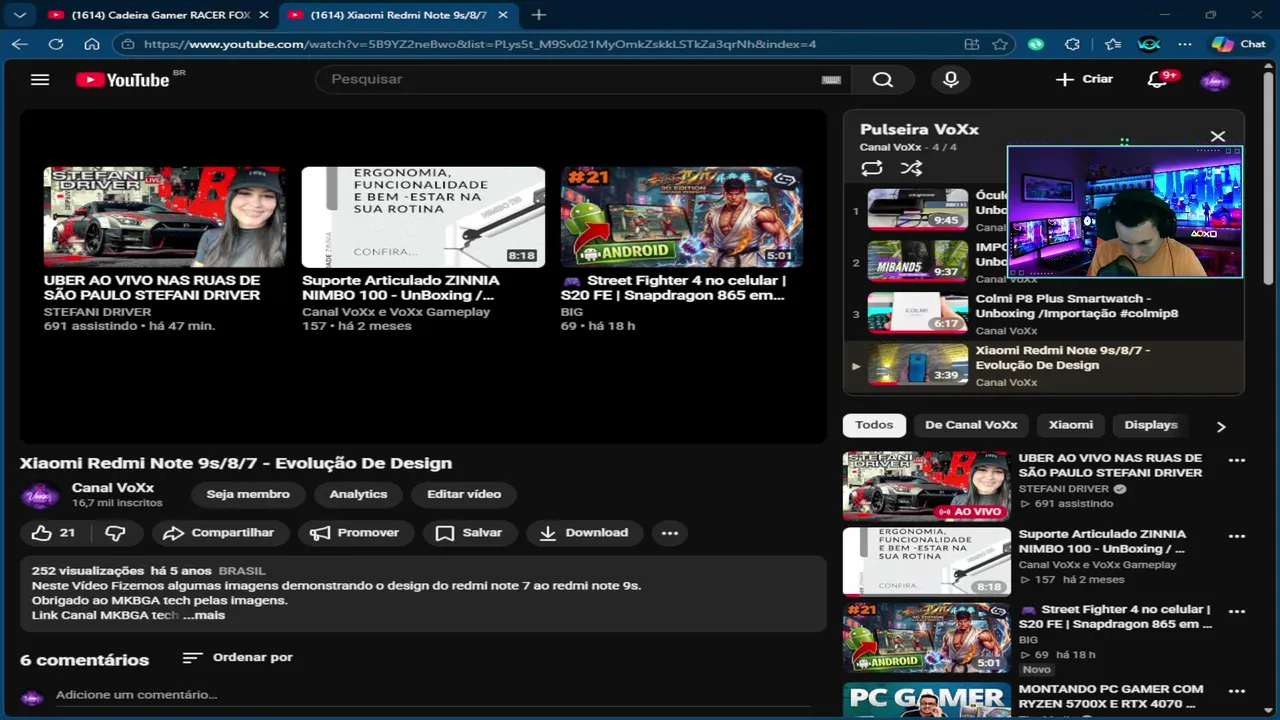Close the Xiaomi Redmi Note 9s/8/7 tab
This screenshot has width=1280, height=720.
[x=502, y=15]
